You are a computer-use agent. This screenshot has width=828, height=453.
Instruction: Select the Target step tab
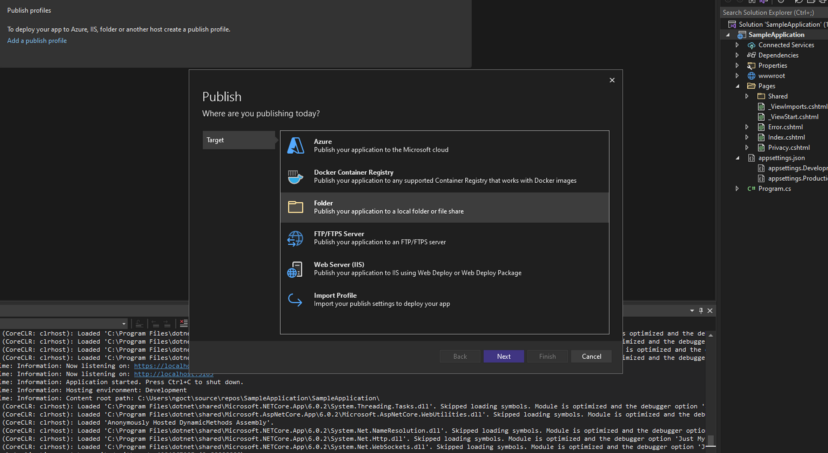(238, 140)
